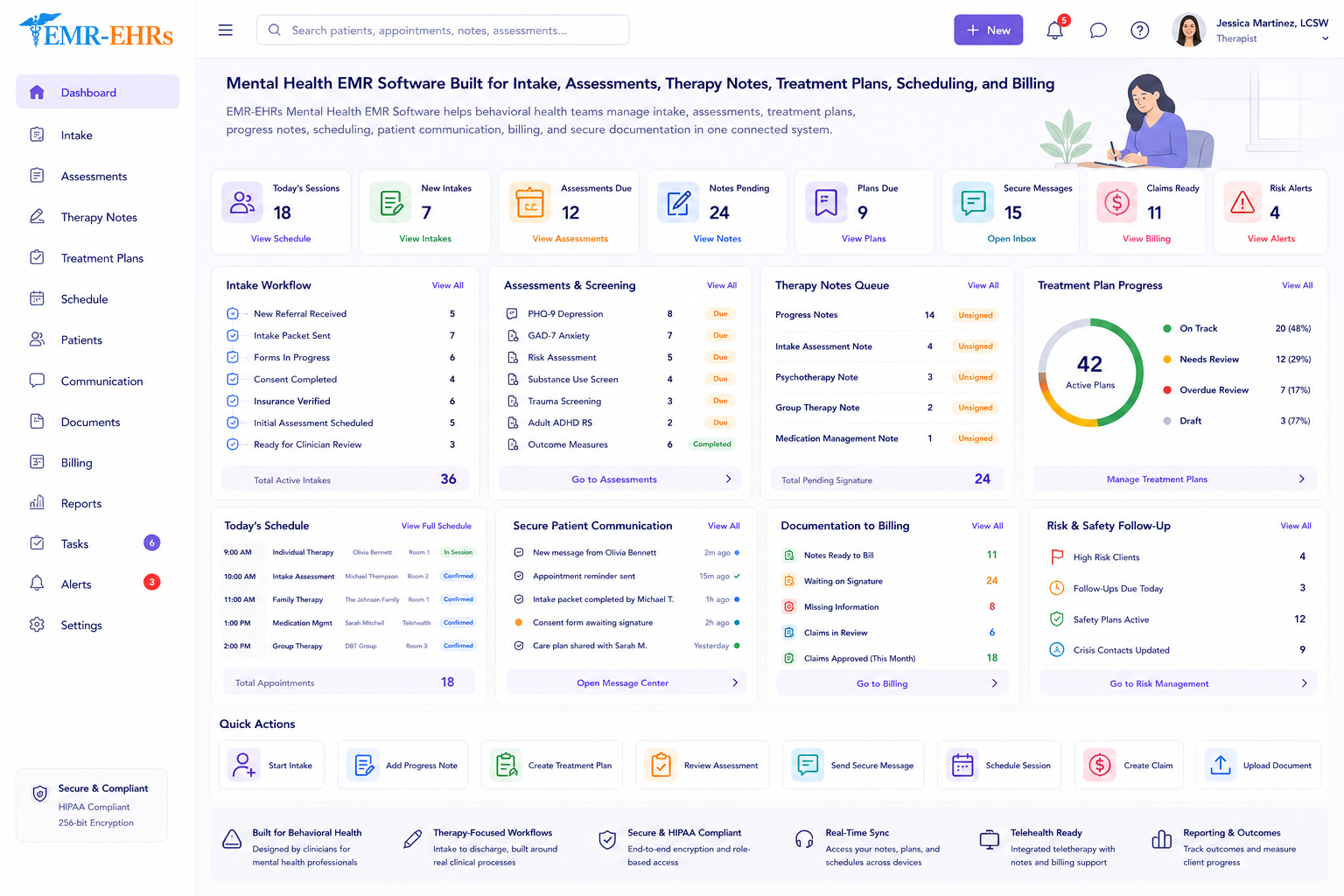Screen dimensions: 1344x896
Task: Open the chat messages icon in header
Action: click(1098, 31)
